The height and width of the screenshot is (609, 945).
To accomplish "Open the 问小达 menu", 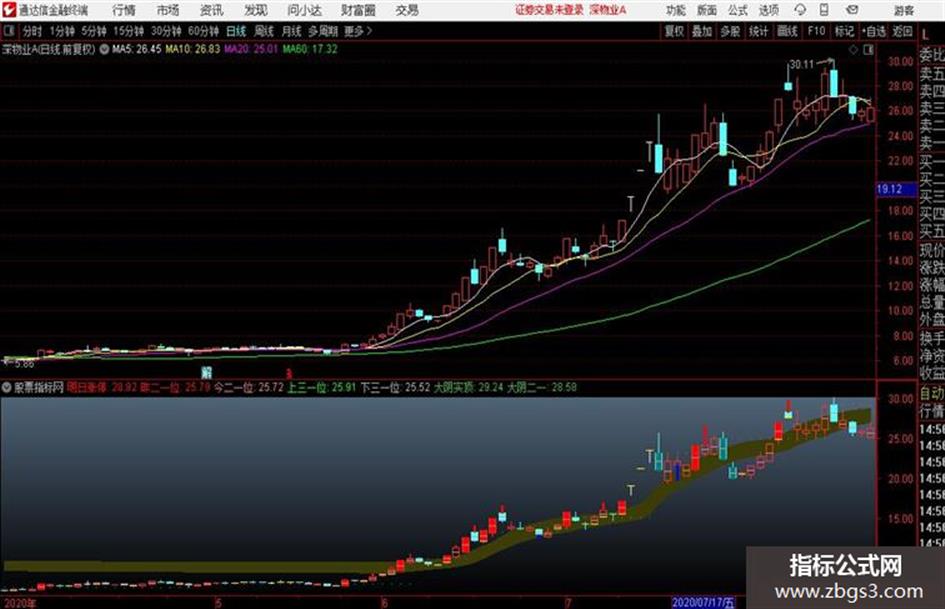I will [304, 10].
